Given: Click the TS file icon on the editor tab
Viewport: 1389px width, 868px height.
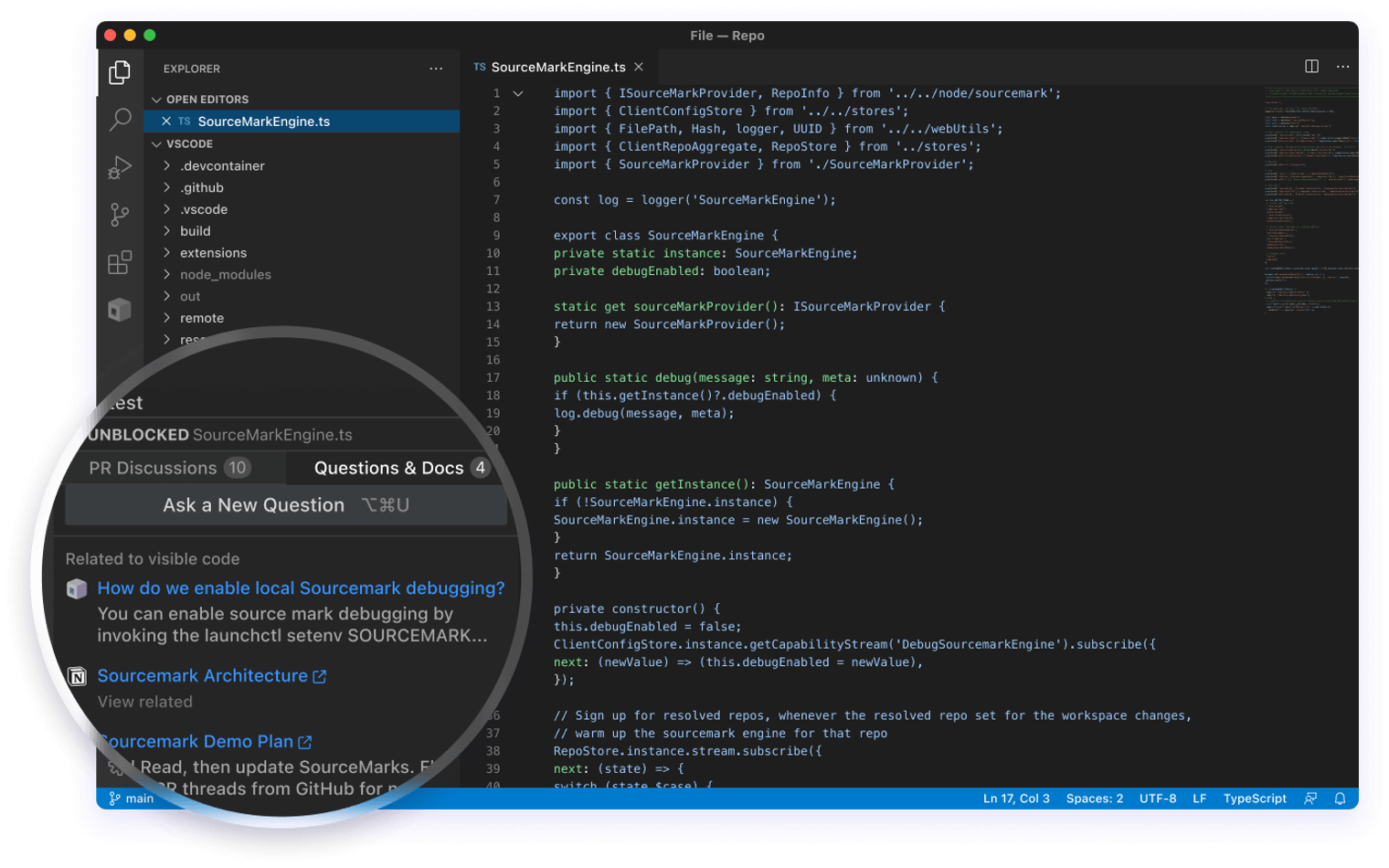Looking at the screenshot, I should pos(479,67).
